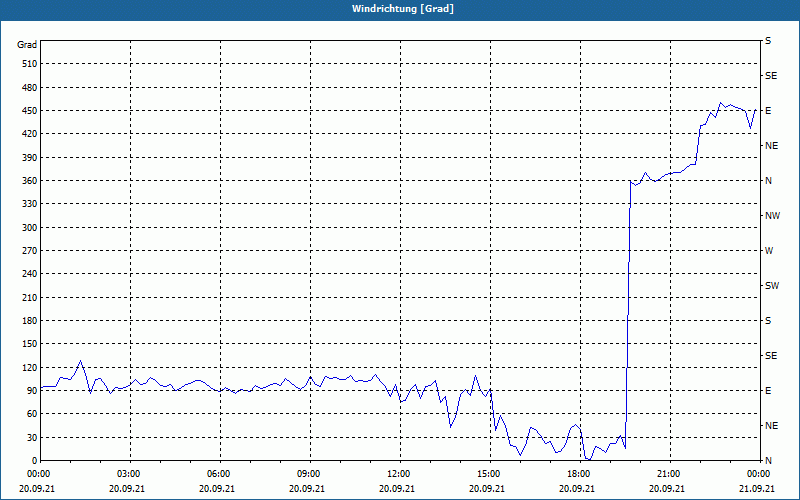The width and height of the screenshot is (800, 500).
Task: Click the 03:00 time label
Action: click(127, 473)
